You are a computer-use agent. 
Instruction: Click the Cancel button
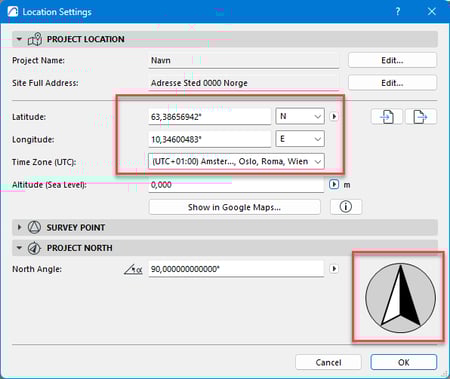(328, 362)
